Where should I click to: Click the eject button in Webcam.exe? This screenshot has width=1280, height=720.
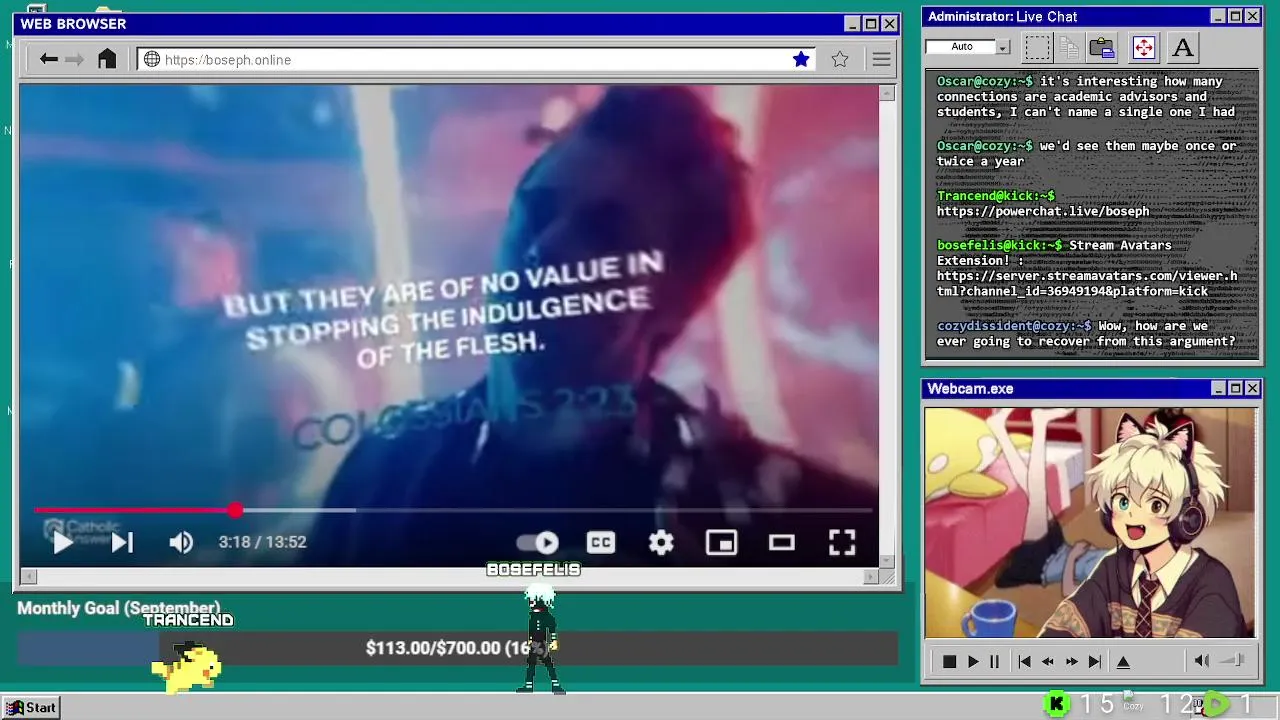click(1123, 662)
